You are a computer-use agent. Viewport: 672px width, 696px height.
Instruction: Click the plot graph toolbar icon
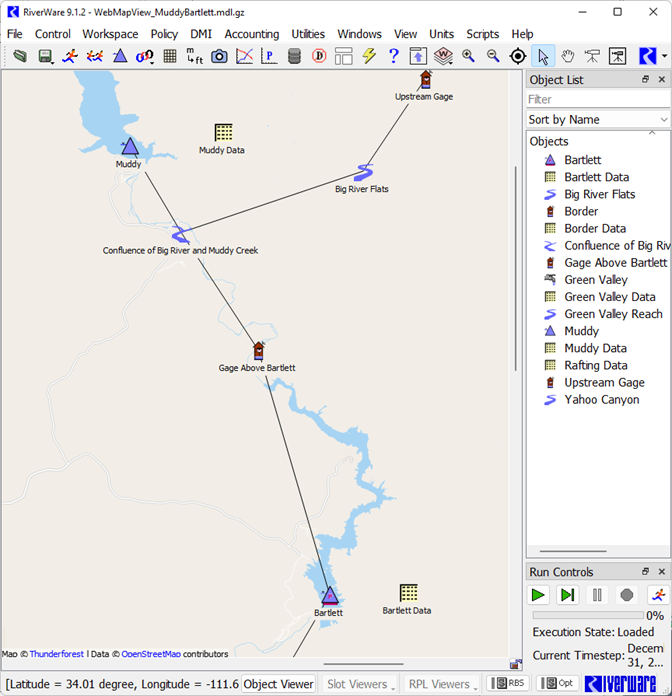244,57
